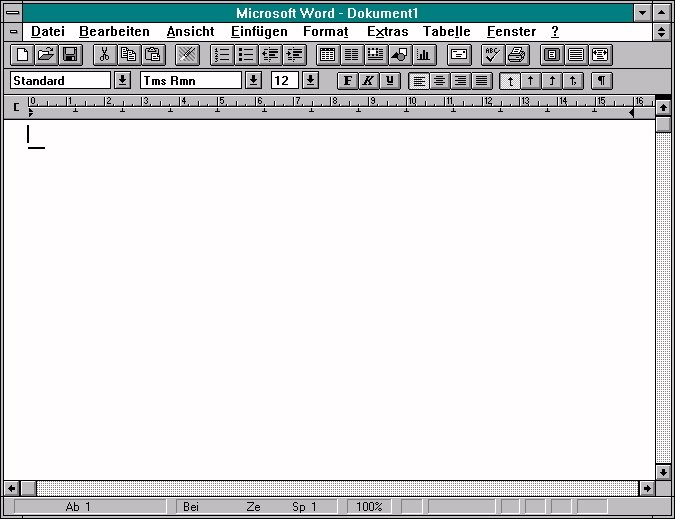
Task: Click the numbered list icon
Action: 222,55
